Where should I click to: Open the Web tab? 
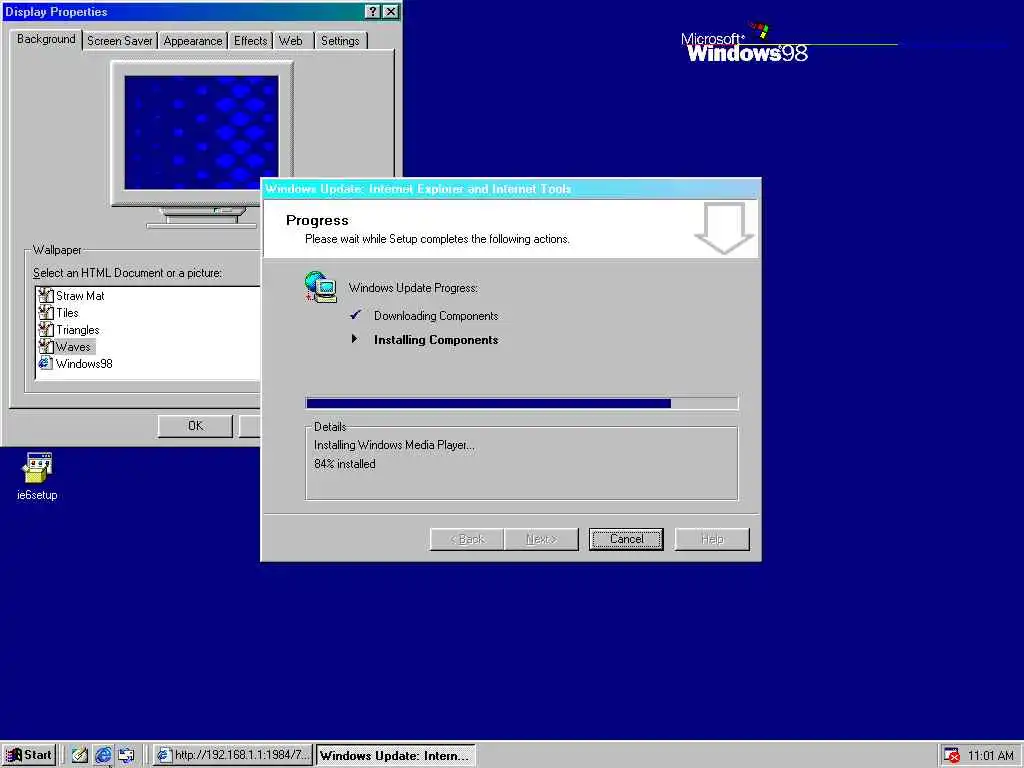coord(291,40)
